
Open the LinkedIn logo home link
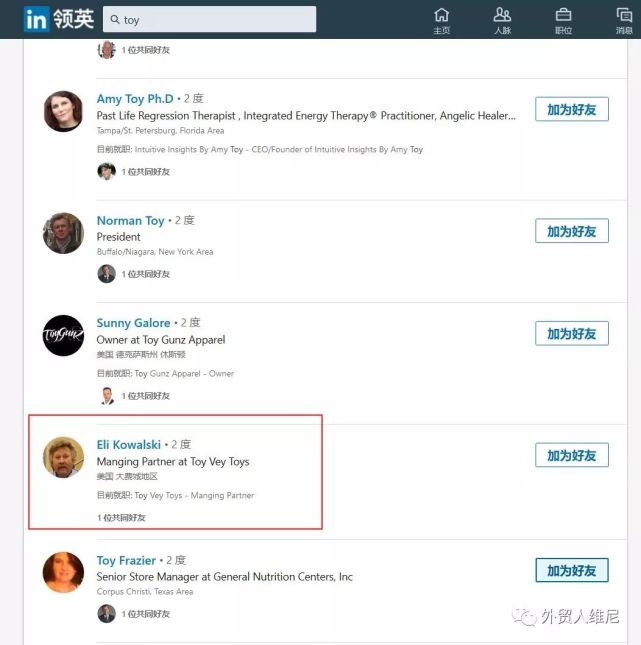pyautogui.click(x=58, y=19)
